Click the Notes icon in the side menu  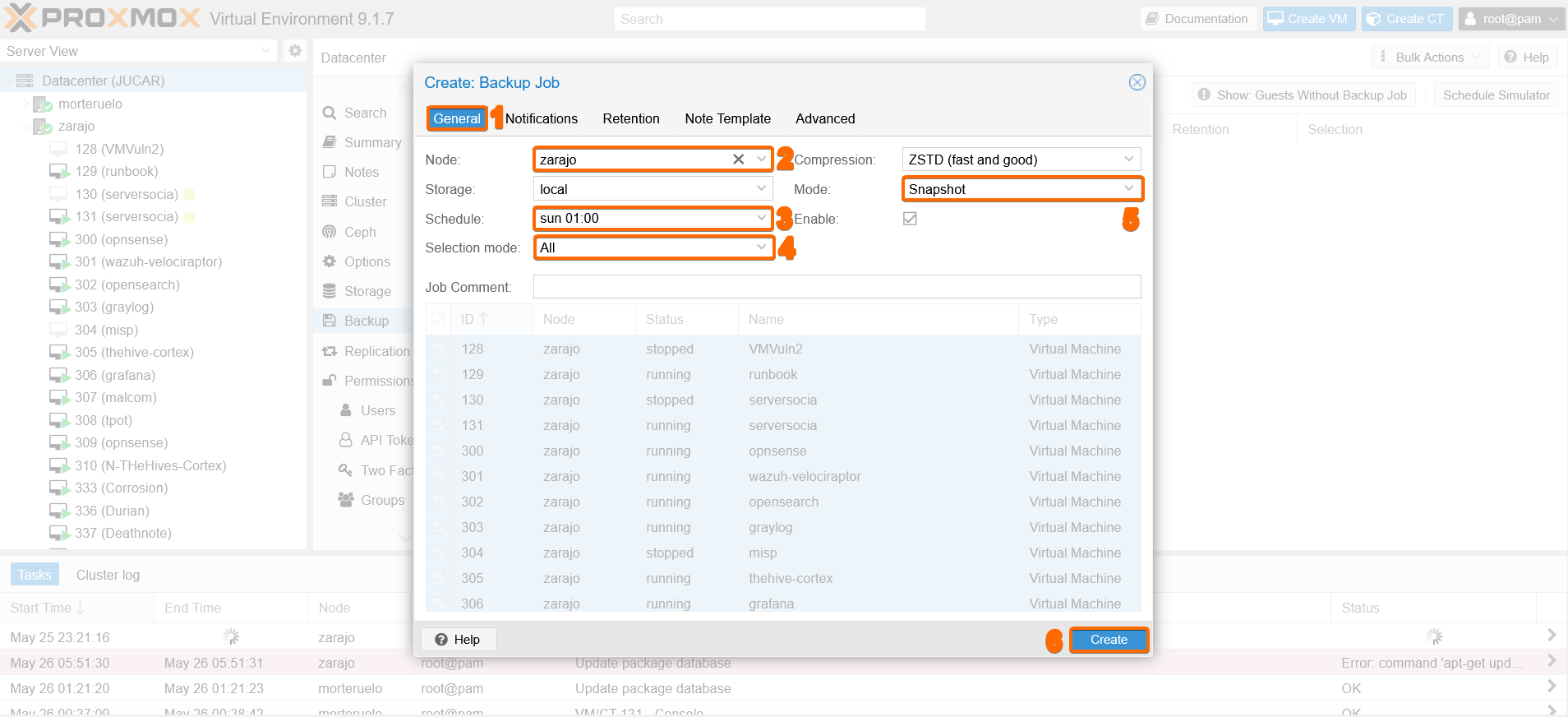(330, 172)
